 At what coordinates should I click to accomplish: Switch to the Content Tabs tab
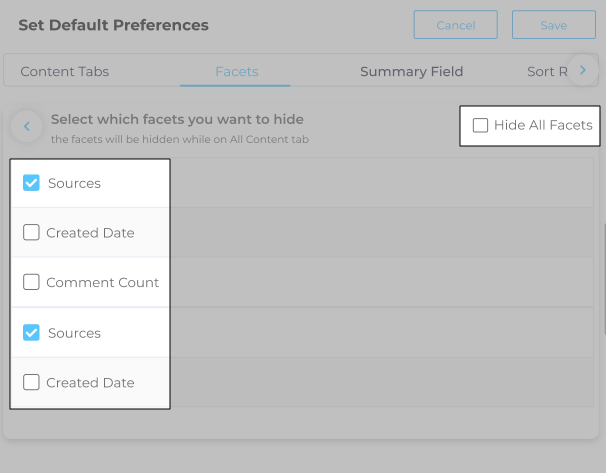65,72
